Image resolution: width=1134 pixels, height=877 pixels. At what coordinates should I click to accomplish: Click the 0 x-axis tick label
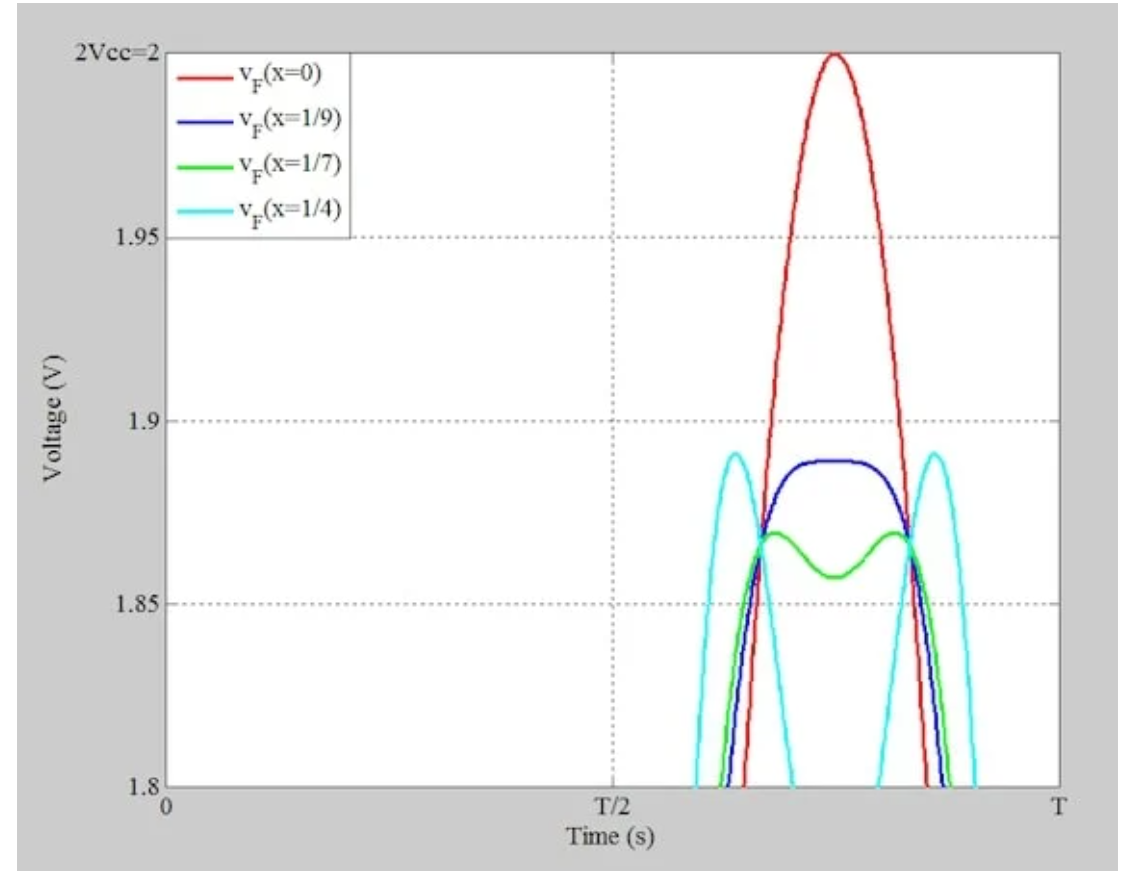click(166, 806)
